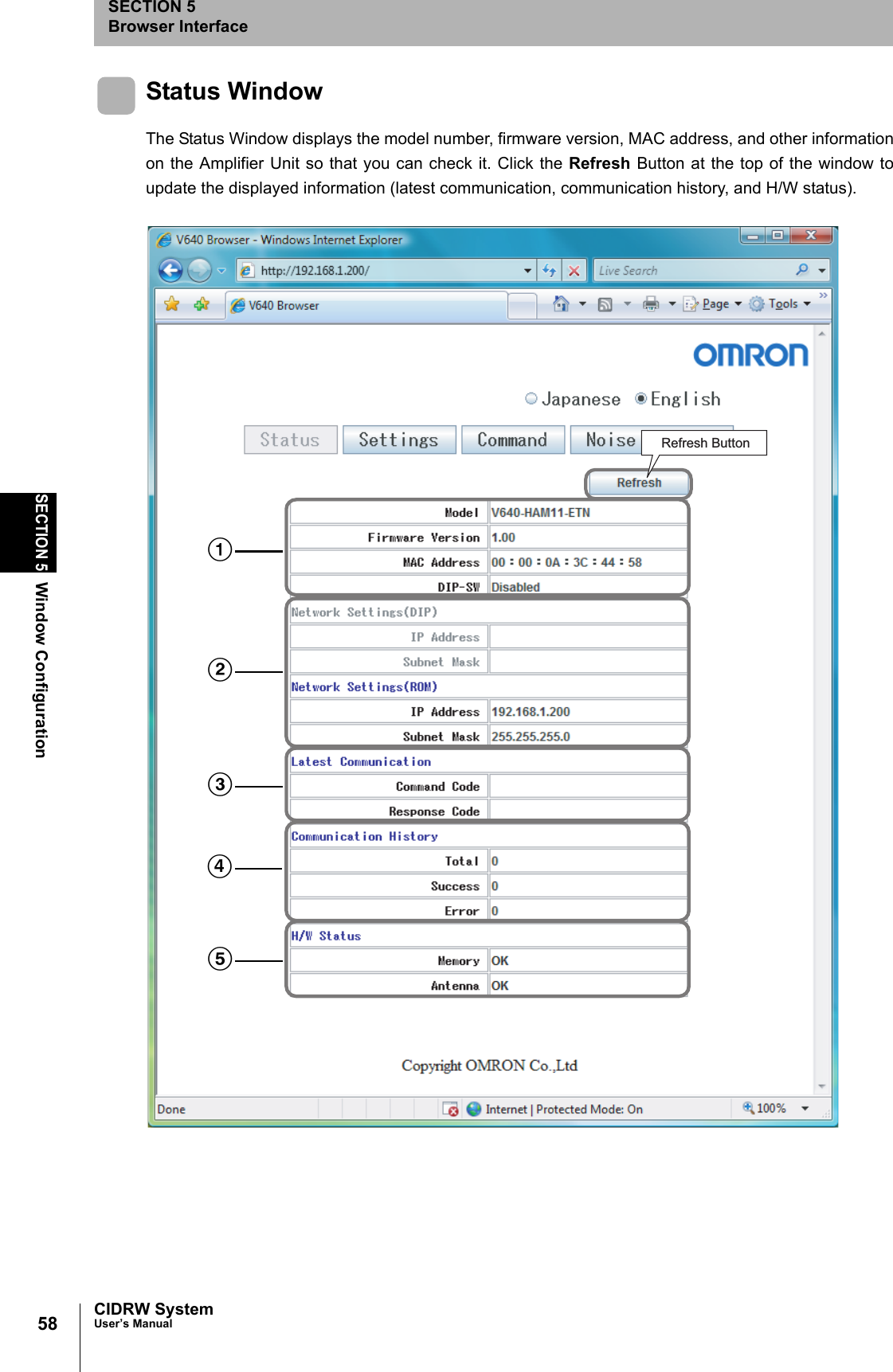Open the Tools menu
The width and height of the screenshot is (893, 1372).
[780, 304]
